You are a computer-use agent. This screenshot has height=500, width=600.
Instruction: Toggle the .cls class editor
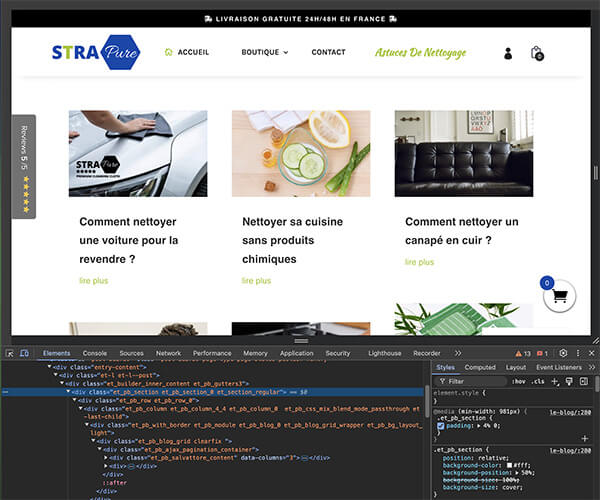point(538,381)
